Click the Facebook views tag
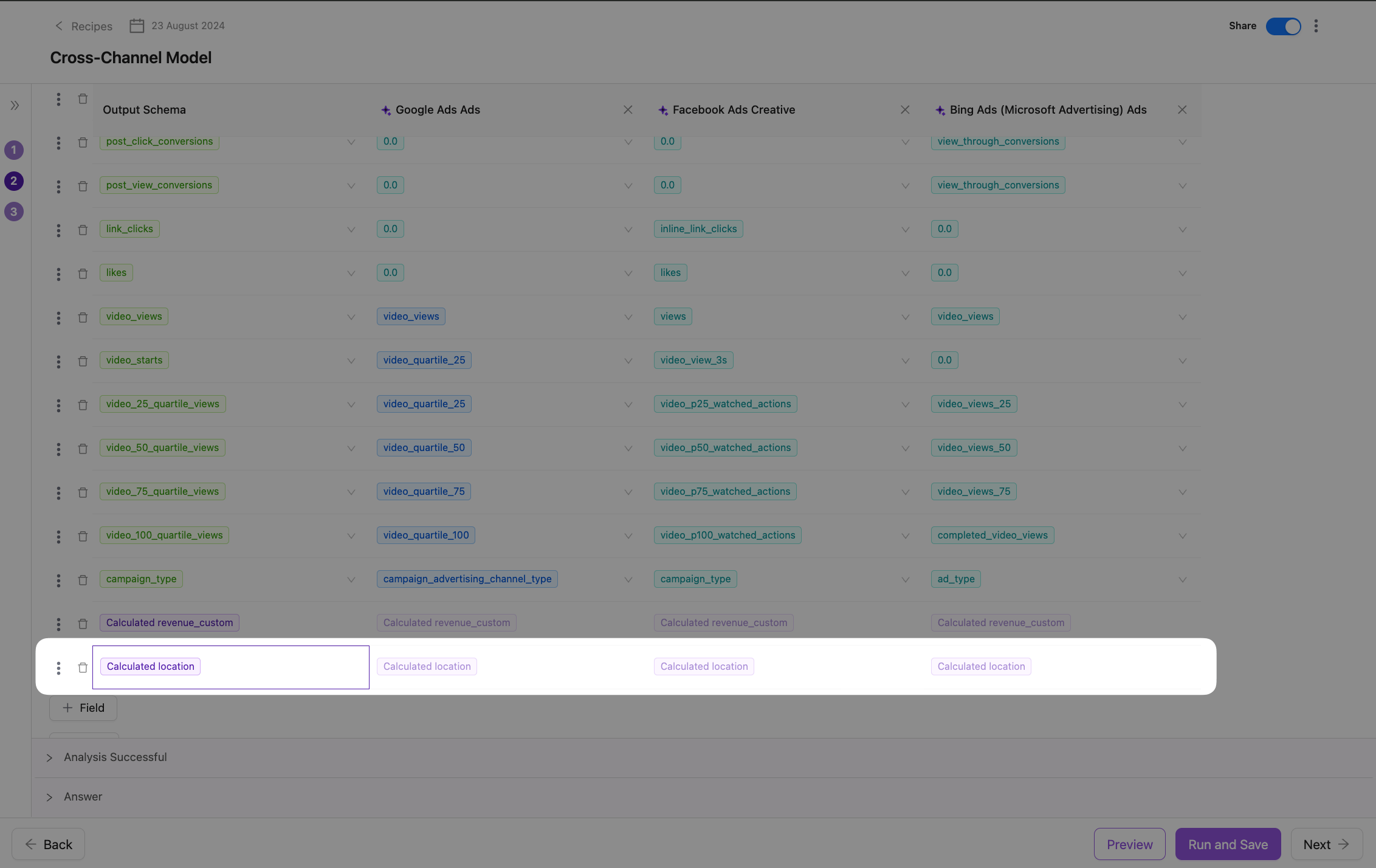 click(673, 316)
